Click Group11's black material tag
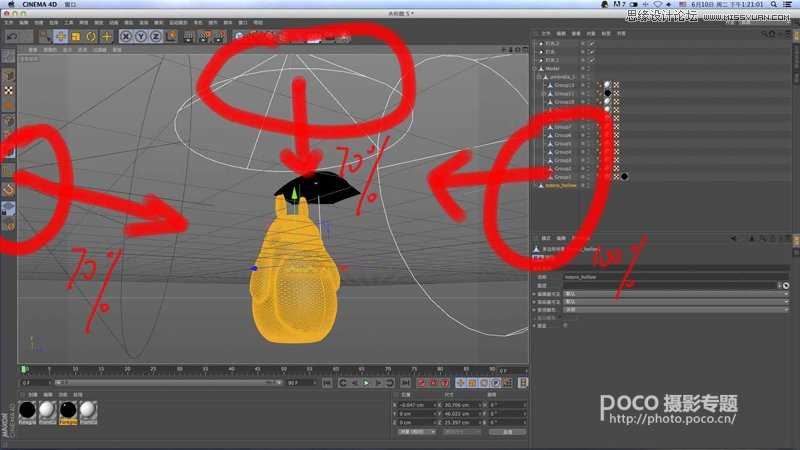This screenshot has width=800, height=450. click(x=607, y=93)
